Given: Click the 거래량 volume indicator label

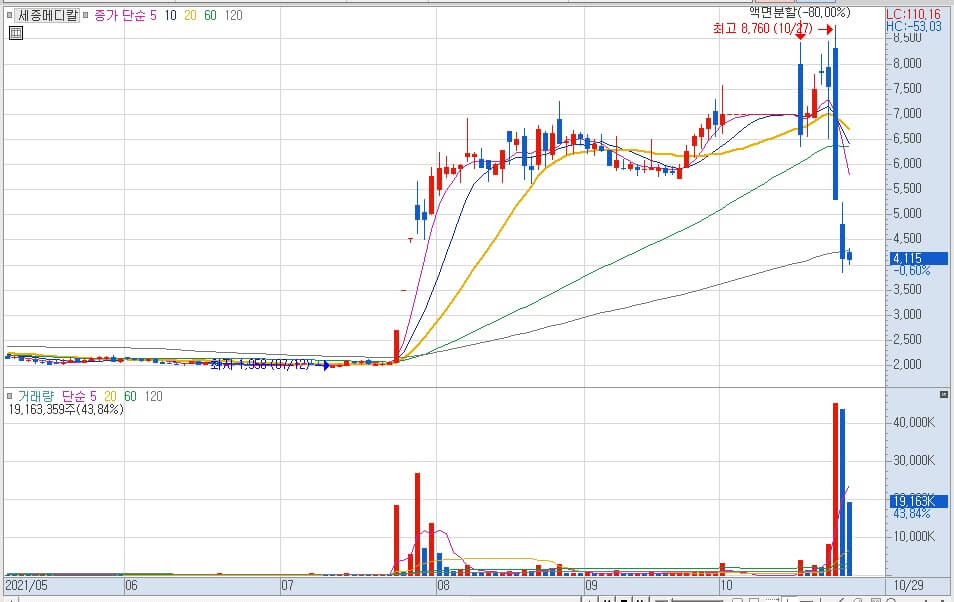Looking at the screenshot, I should (35, 396).
